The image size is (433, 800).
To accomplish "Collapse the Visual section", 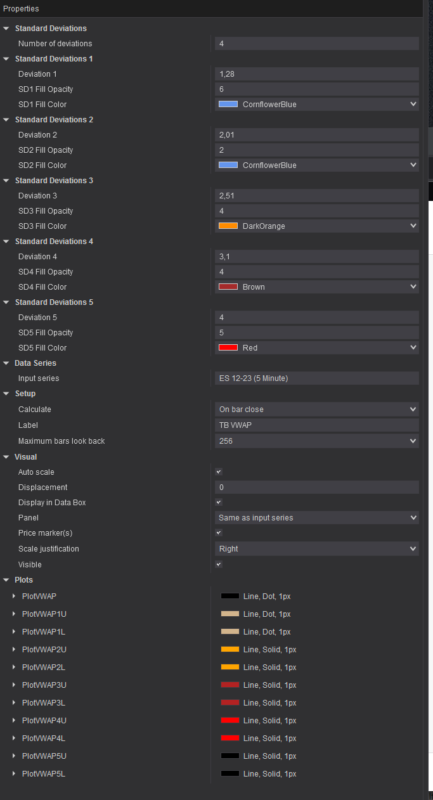I will [6, 457].
